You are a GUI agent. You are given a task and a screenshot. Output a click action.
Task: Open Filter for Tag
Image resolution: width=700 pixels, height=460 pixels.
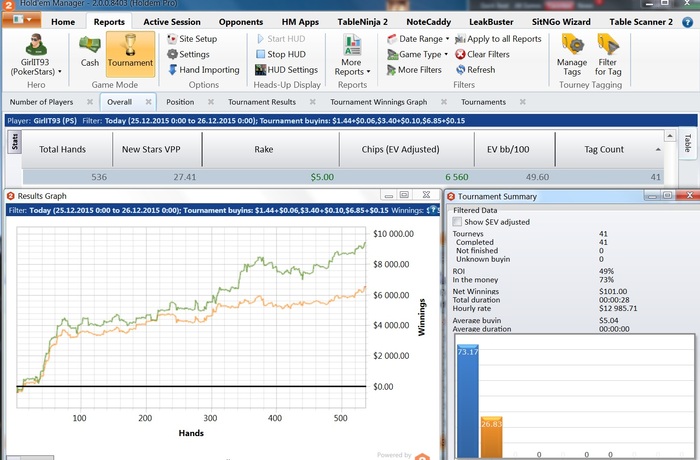608,54
